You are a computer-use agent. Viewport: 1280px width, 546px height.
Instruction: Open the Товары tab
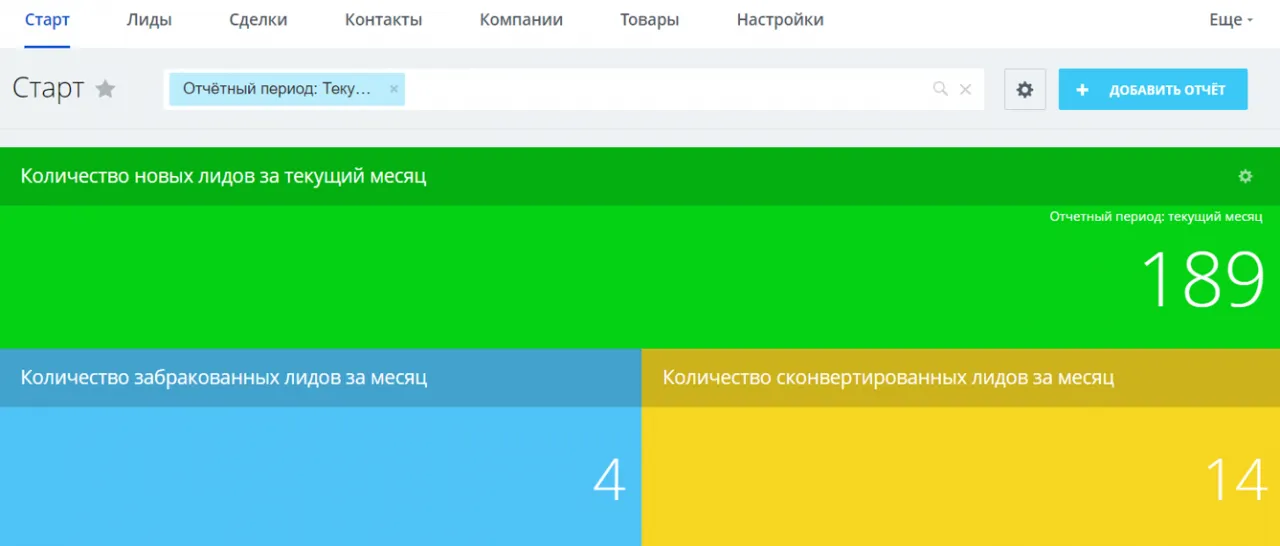tap(649, 20)
